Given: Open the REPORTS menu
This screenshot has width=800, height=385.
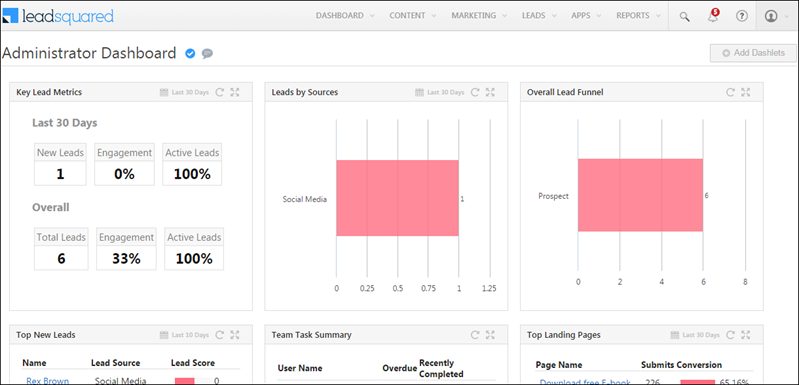Looking at the screenshot, I should (x=638, y=16).
